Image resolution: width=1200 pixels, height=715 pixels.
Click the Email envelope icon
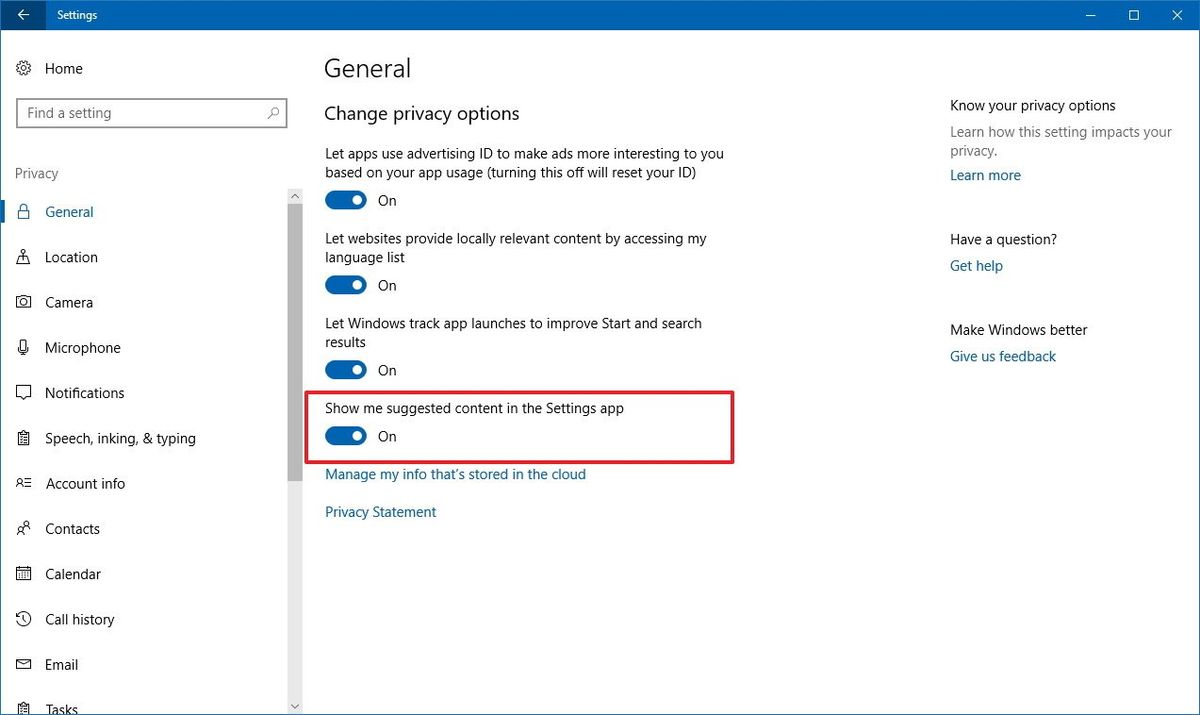click(24, 664)
